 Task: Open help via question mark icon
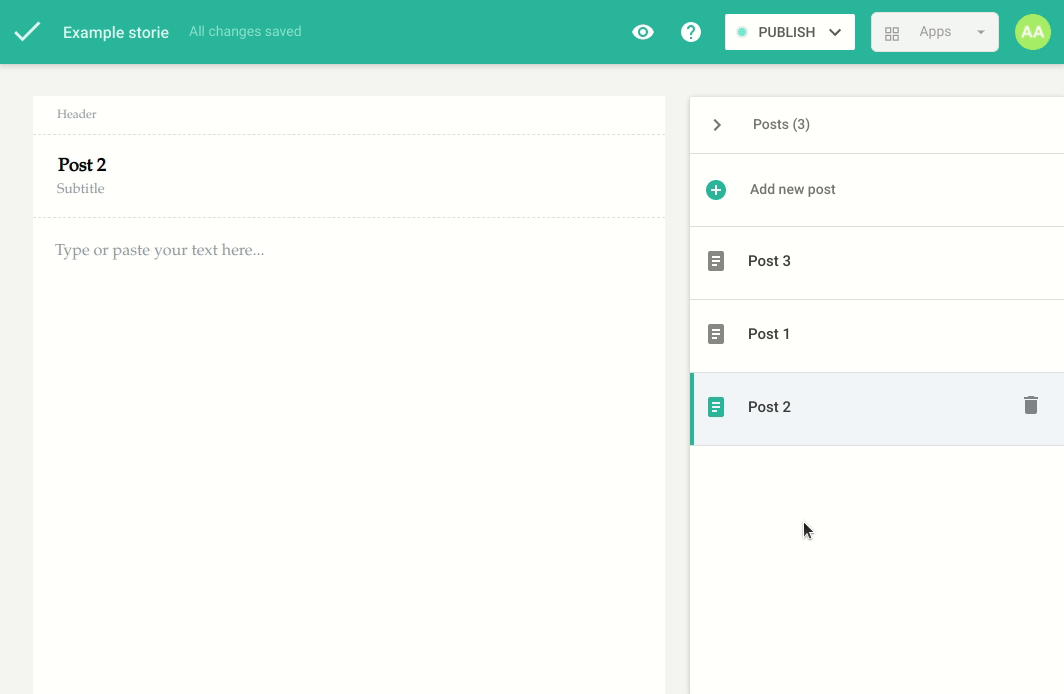(x=691, y=32)
